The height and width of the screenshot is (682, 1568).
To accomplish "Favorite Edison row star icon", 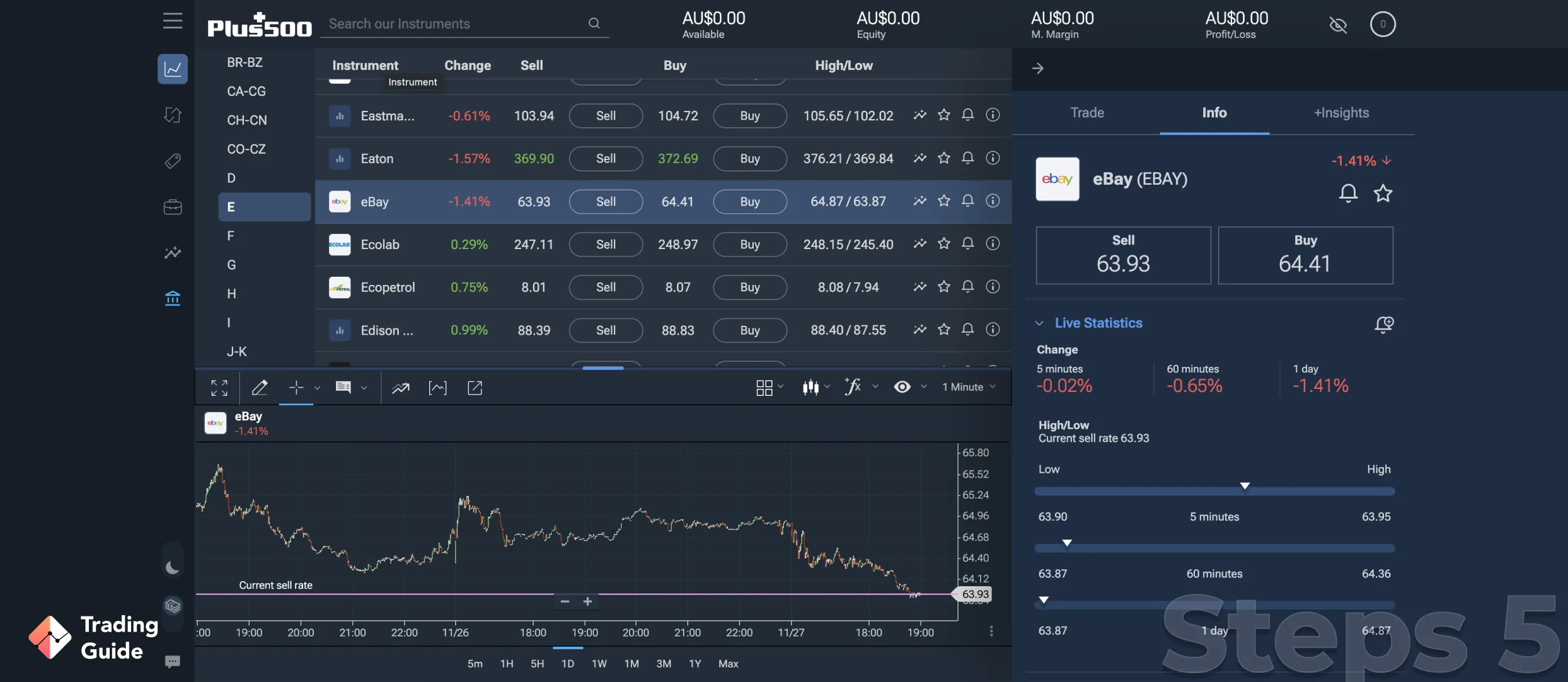I will pyautogui.click(x=943, y=329).
